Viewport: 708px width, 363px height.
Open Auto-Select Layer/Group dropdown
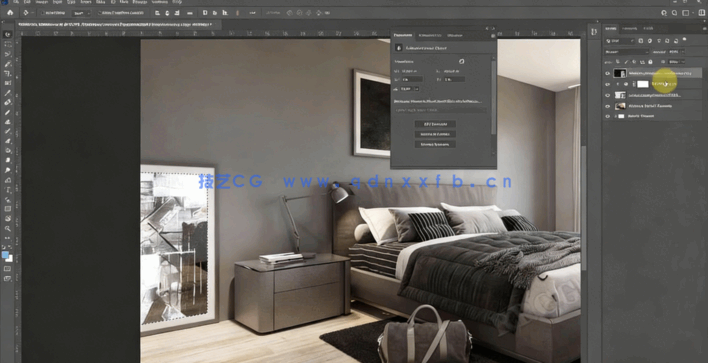click(81, 13)
